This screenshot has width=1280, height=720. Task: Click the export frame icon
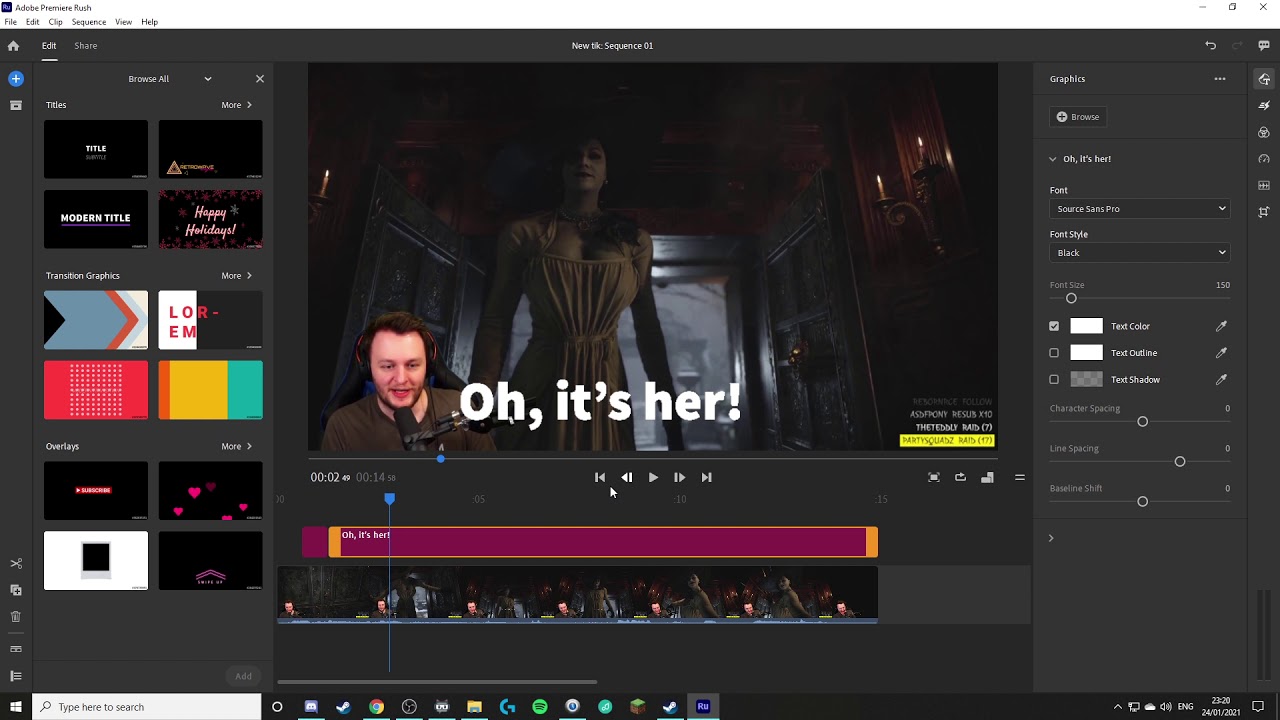(x=960, y=478)
